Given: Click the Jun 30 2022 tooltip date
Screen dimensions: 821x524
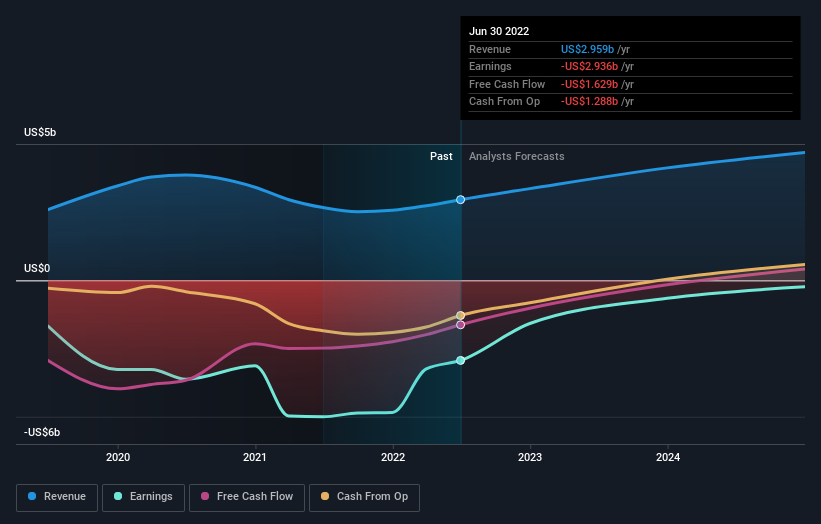Looking at the screenshot, I should pyautogui.click(x=499, y=31).
